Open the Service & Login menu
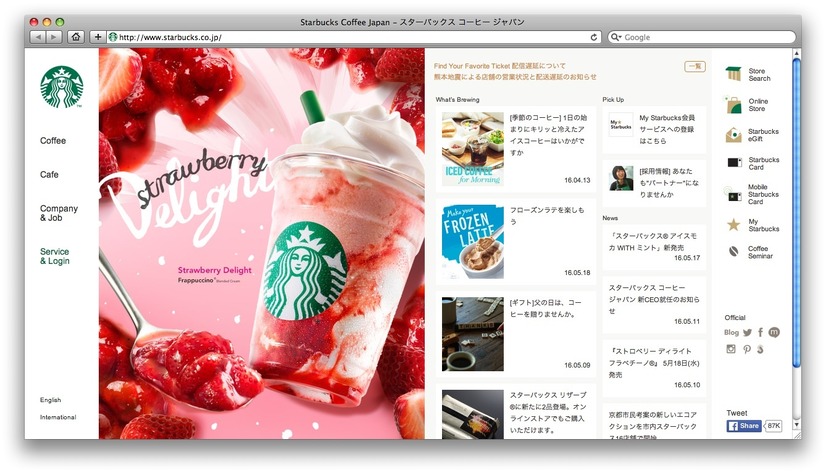This screenshot has height=473, width=826. coord(54,256)
